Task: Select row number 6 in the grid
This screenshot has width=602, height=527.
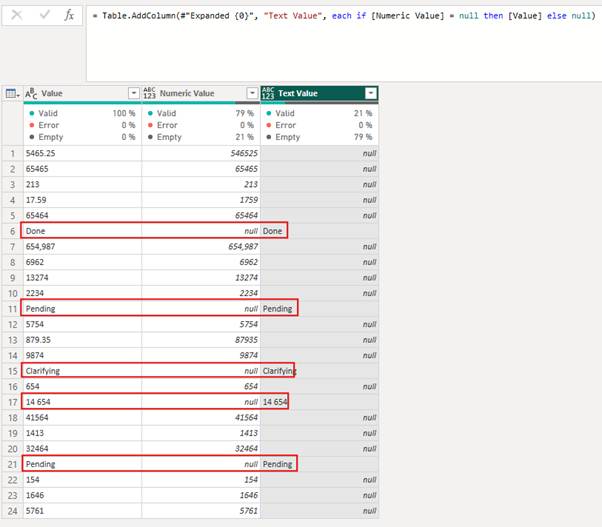Action: pos(11,231)
